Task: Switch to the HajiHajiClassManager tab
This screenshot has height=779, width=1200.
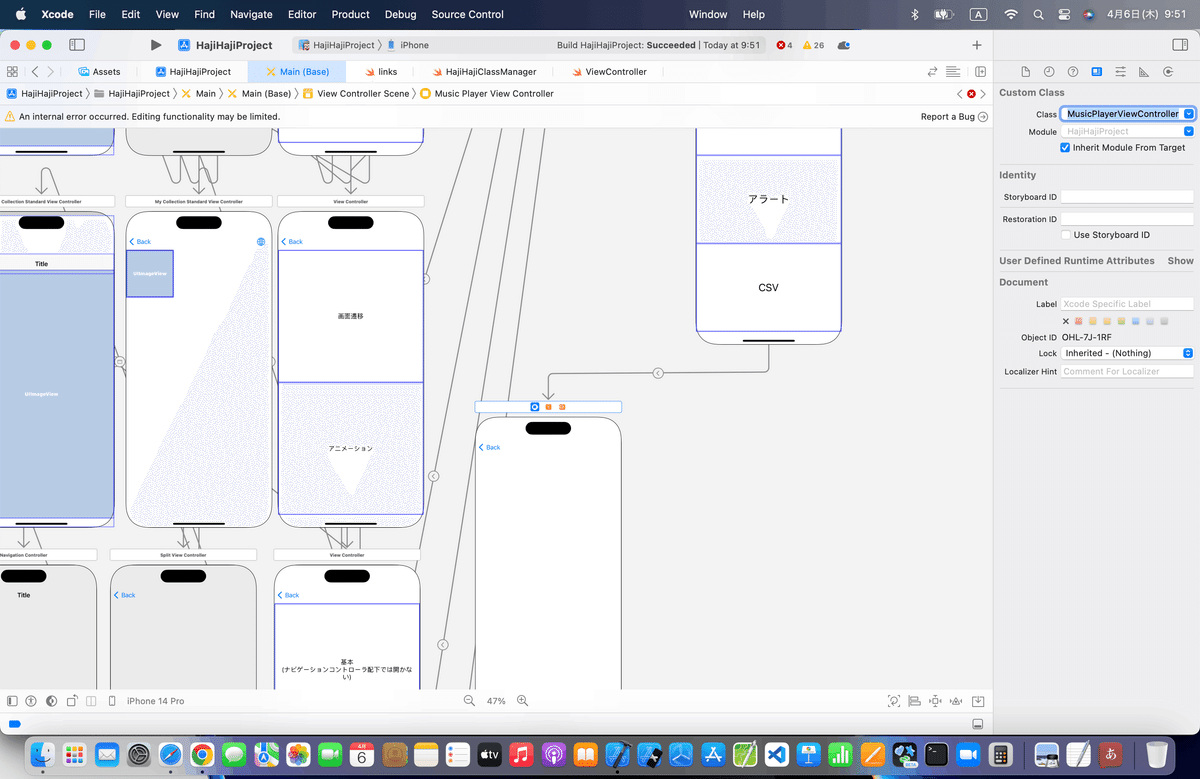Action: (x=484, y=72)
